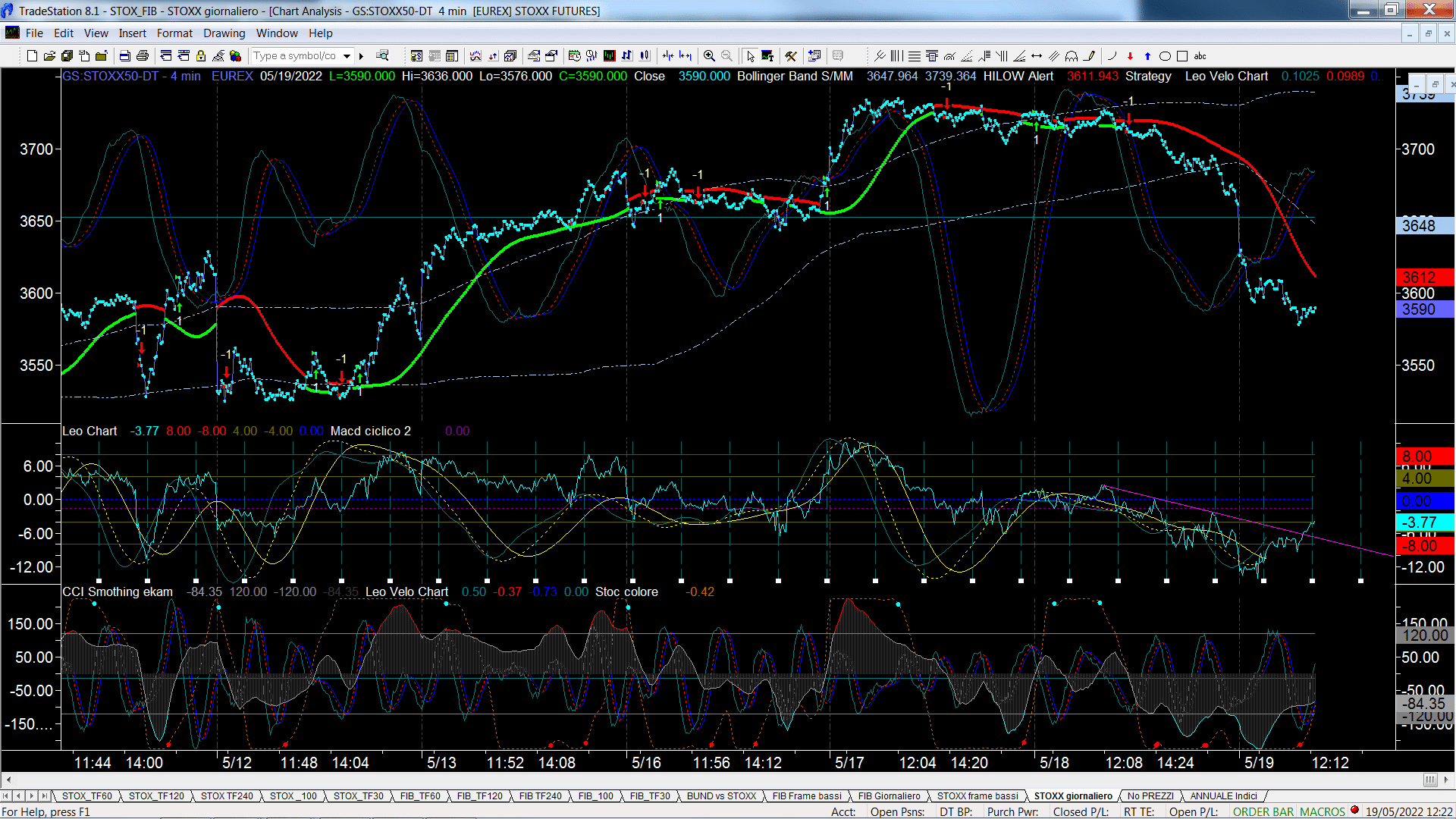The height and width of the screenshot is (819, 1456).
Task: Click into the Type a symbol field
Action: (x=296, y=56)
